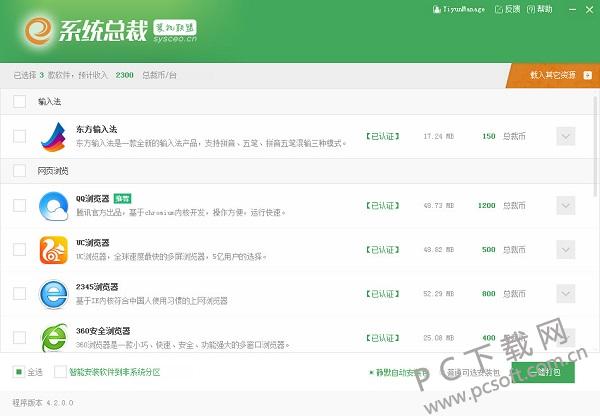Click the 东方输入法 title text
This screenshot has width=600, height=416.
click(x=96, y=129)
